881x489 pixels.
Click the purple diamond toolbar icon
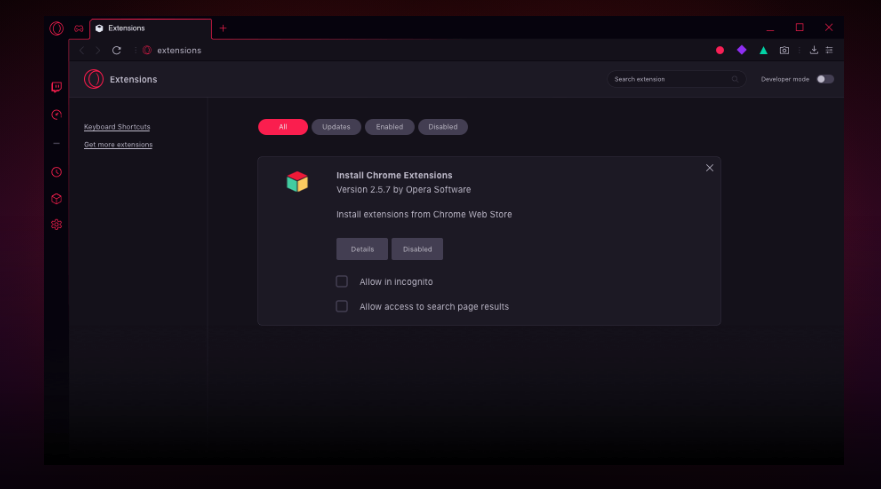(742, 50)
